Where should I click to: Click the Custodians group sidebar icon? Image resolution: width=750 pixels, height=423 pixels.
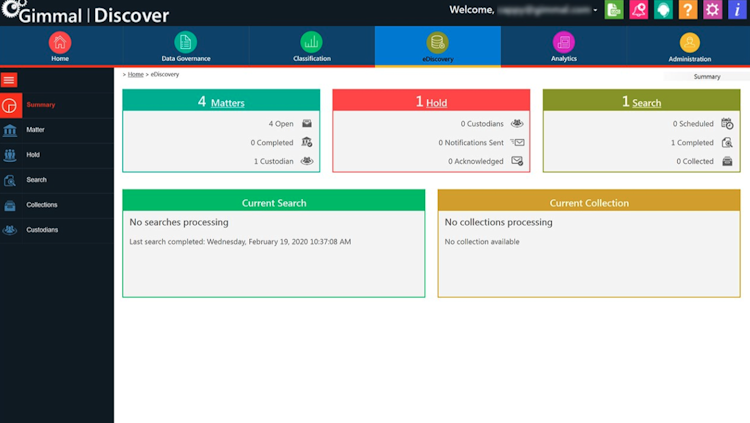coord(10,230)
